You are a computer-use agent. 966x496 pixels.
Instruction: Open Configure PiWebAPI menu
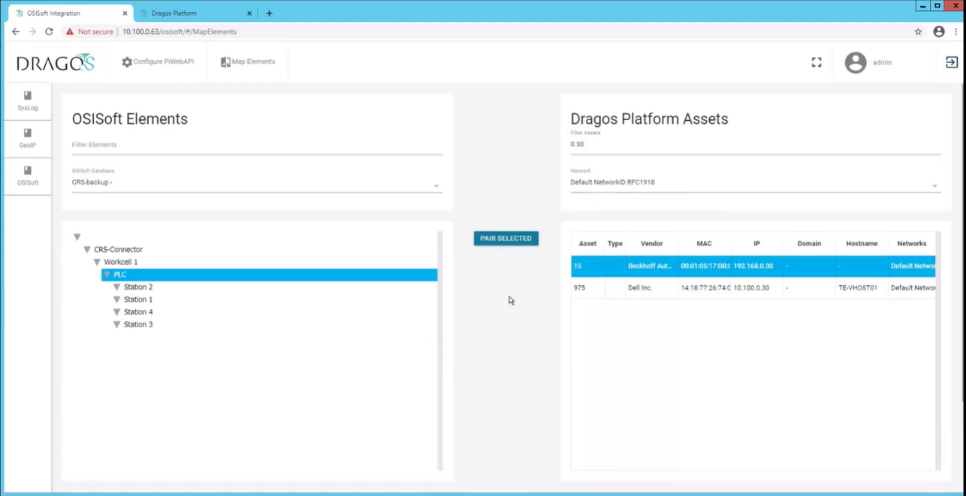[x=158, y=62]
